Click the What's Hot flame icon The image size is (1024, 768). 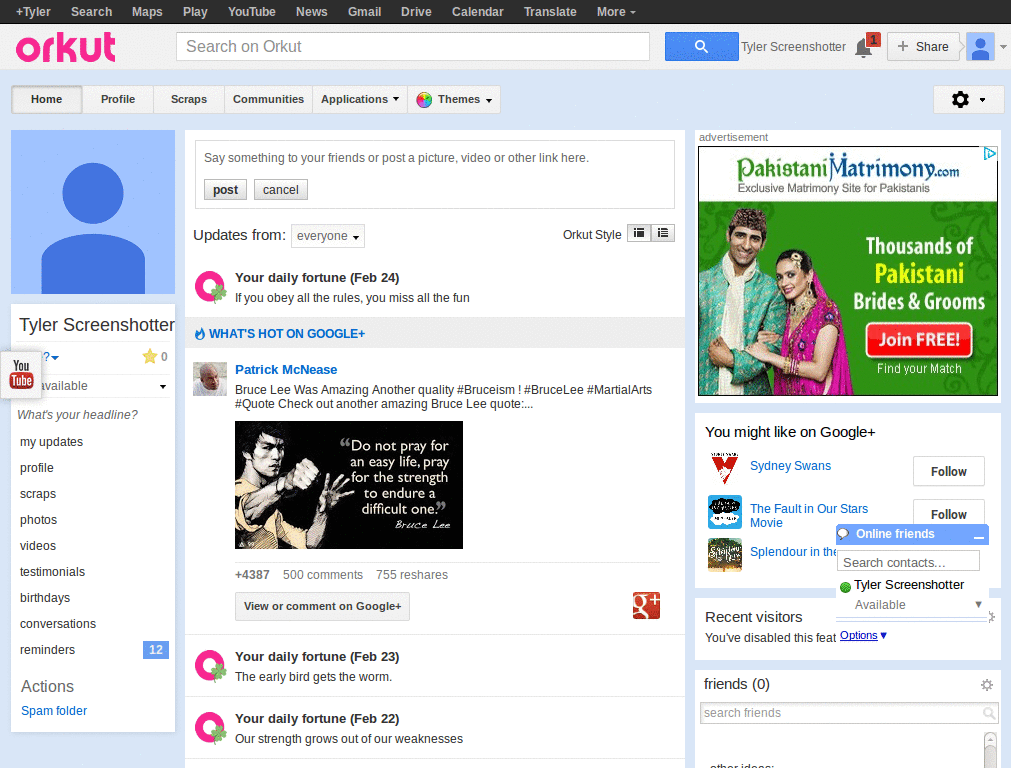pyautogui.click(x=200, y=334)
